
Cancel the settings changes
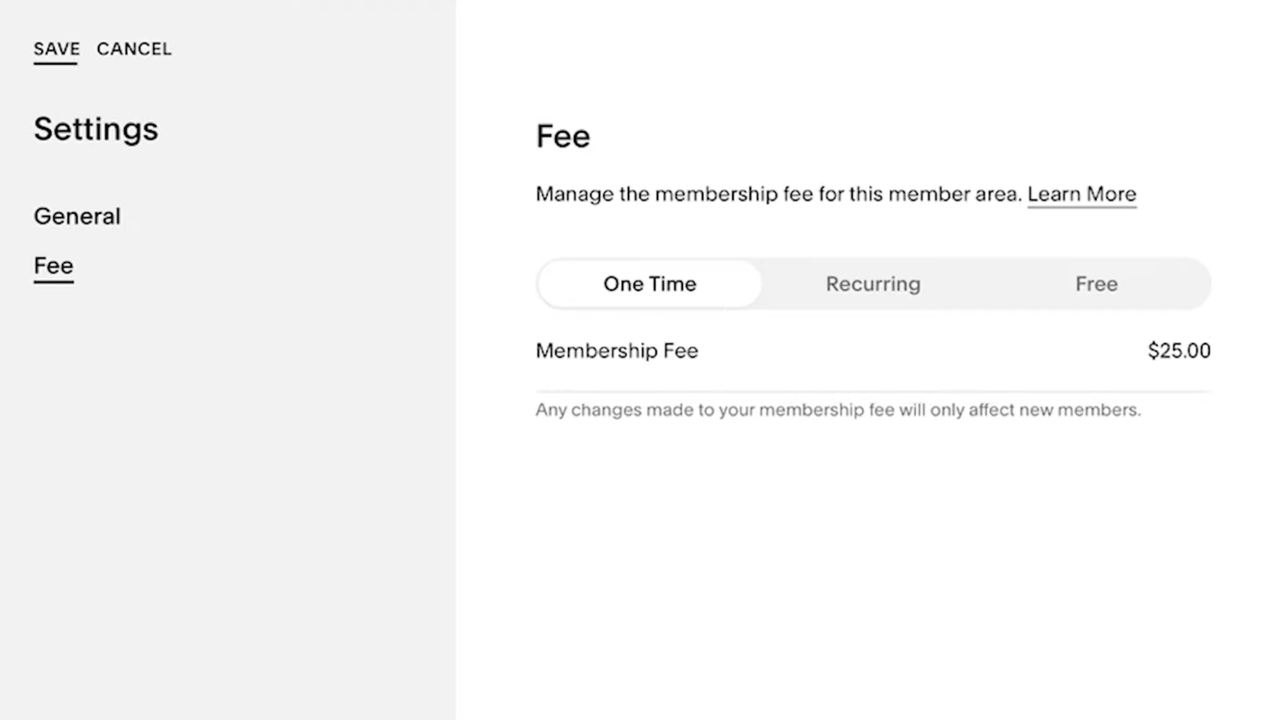(x=134, y=49)
